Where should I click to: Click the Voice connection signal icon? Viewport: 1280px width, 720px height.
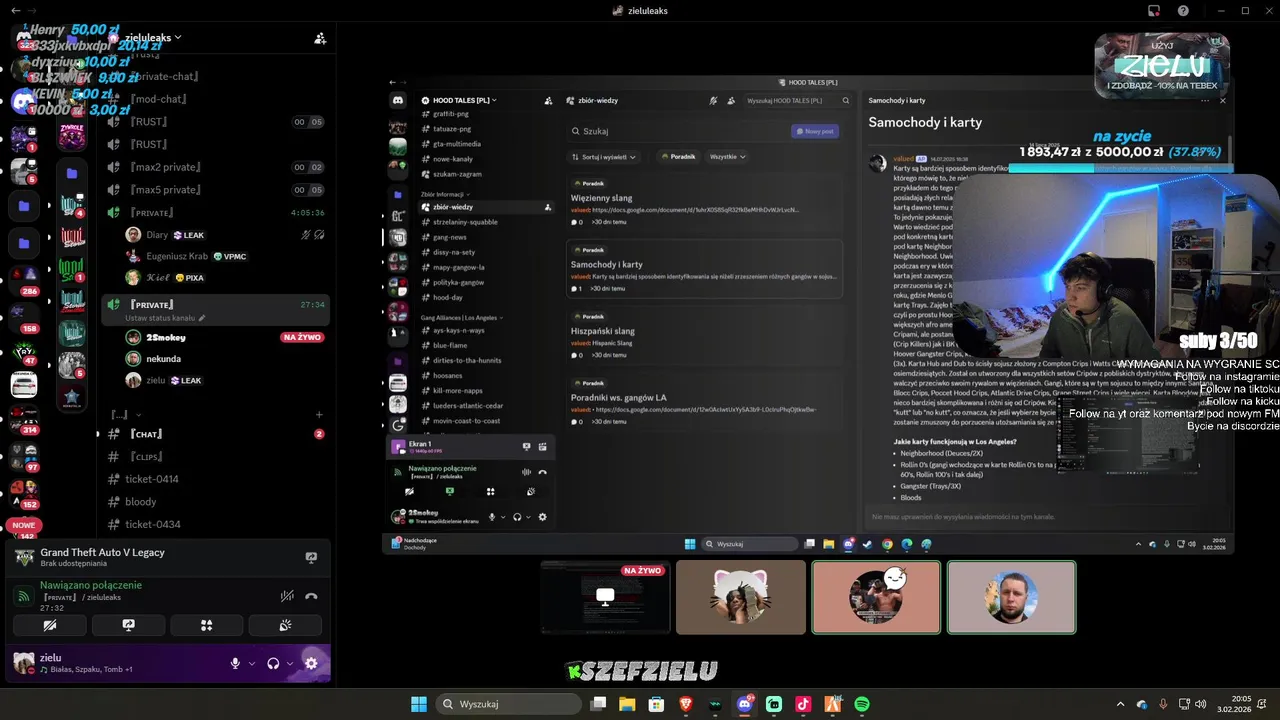click(24, 596)
